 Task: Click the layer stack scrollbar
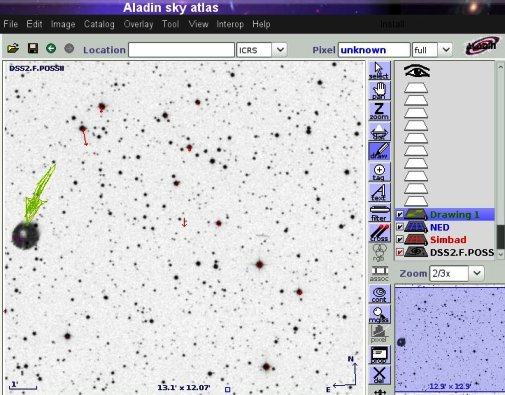point(500,160)
